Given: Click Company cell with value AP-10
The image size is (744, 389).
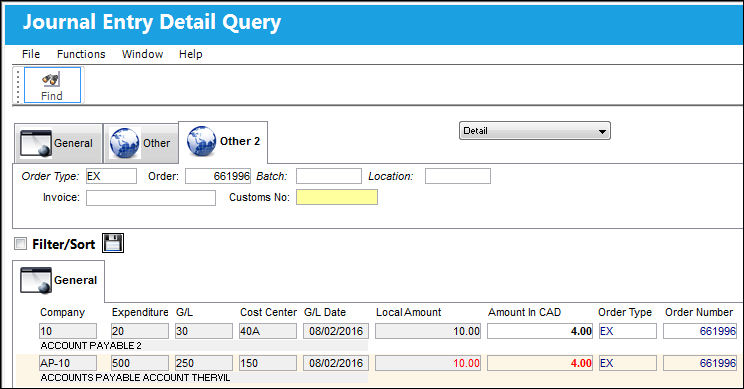Looking at the screenshot, I should pos(68,363).
